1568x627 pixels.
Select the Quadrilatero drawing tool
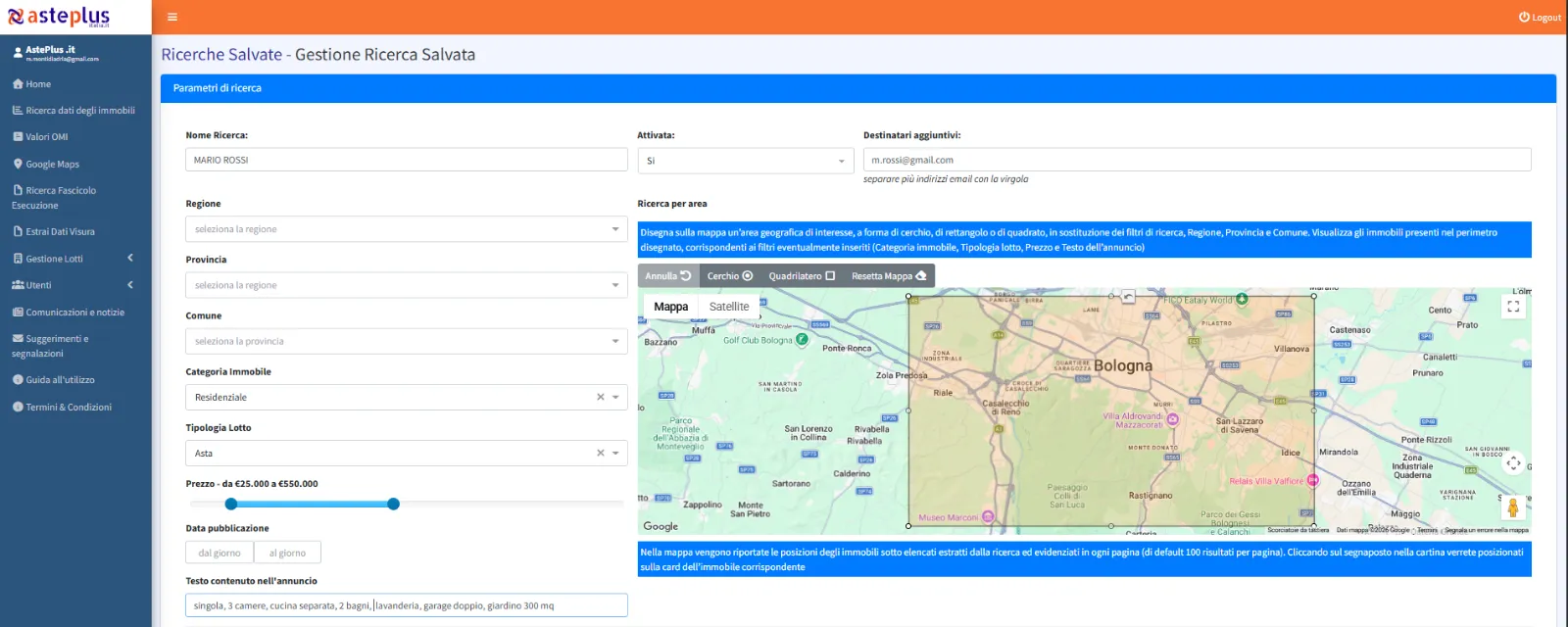[802, 276]
